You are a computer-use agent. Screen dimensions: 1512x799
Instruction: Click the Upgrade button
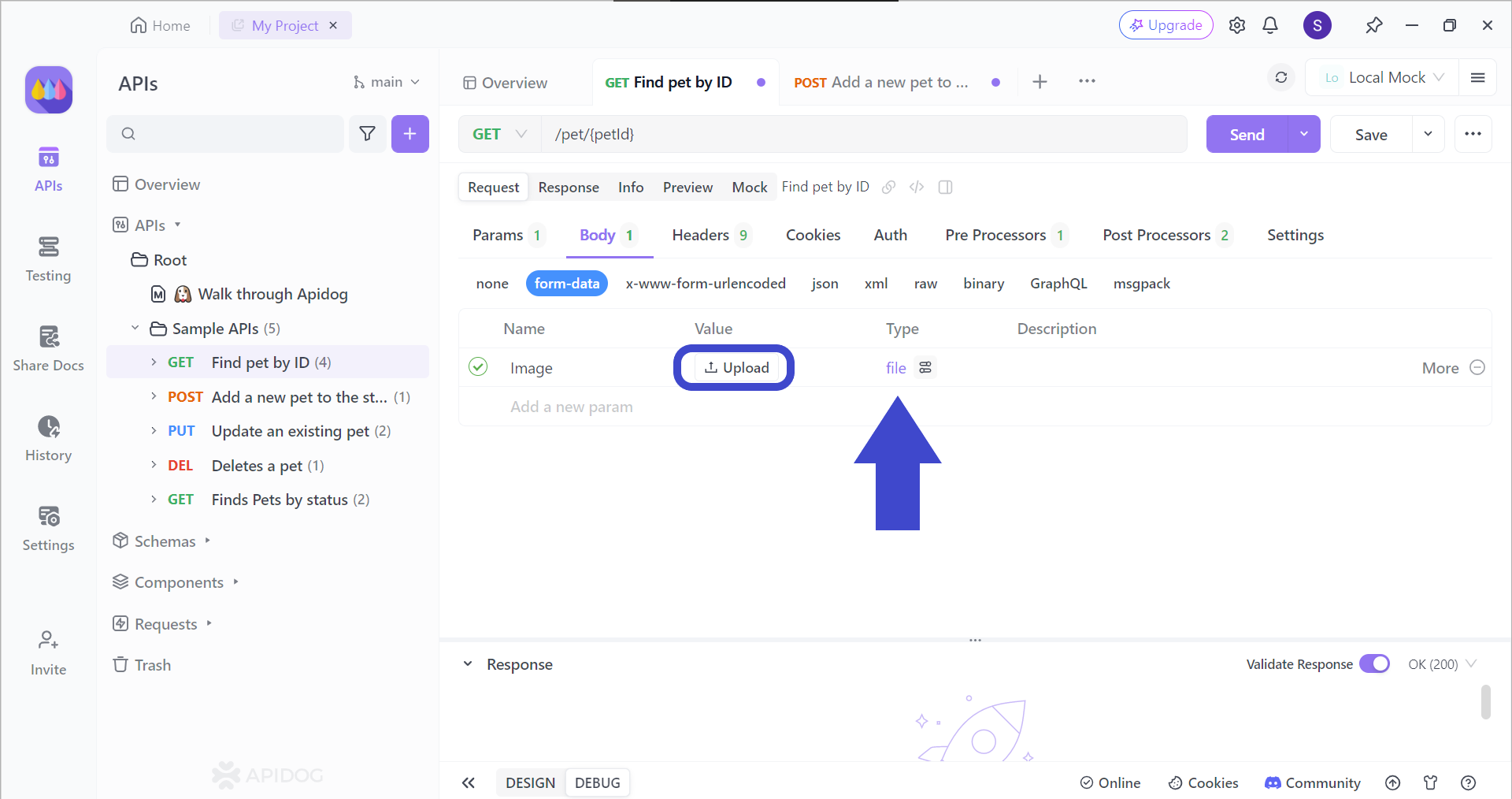point(1165,25)
